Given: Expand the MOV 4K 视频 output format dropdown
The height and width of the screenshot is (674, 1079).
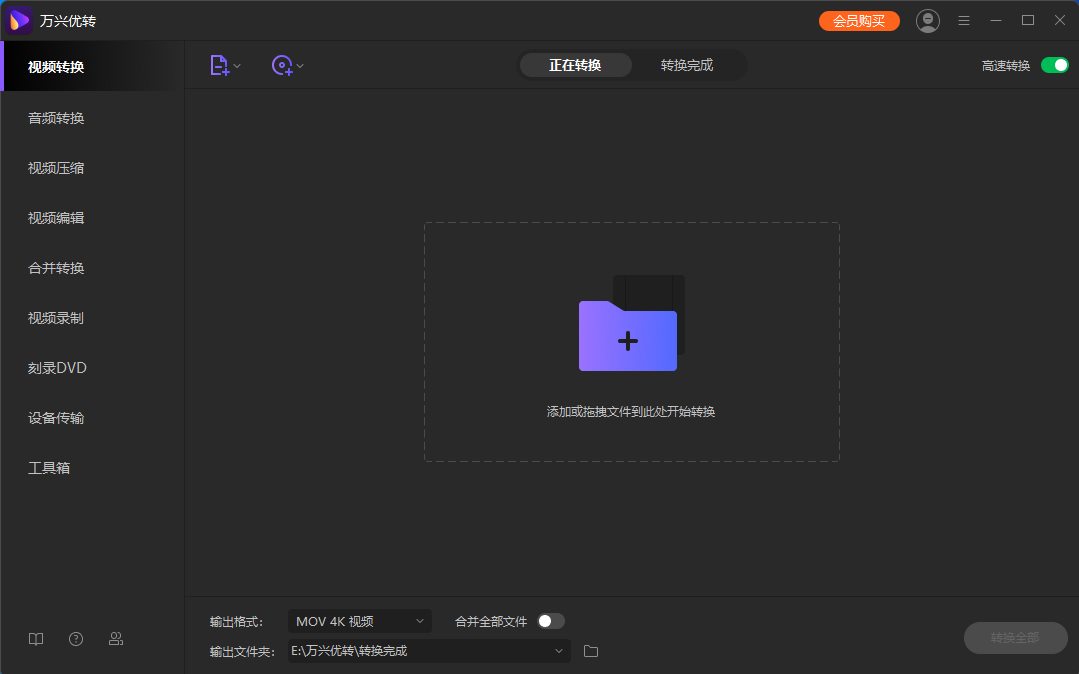Looking at the screenshot, I should tap(360, 621).
